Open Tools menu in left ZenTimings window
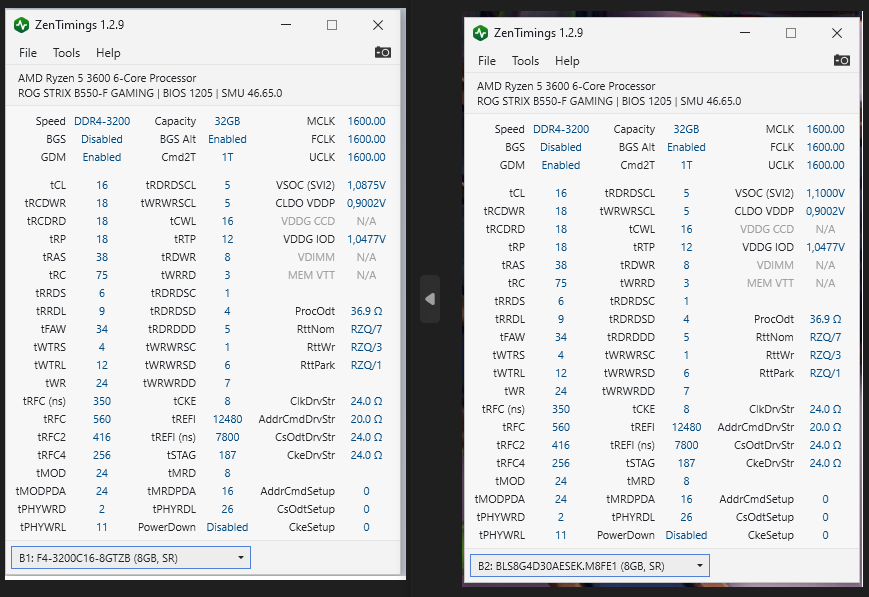869x597 pixels. click(67, 53)
